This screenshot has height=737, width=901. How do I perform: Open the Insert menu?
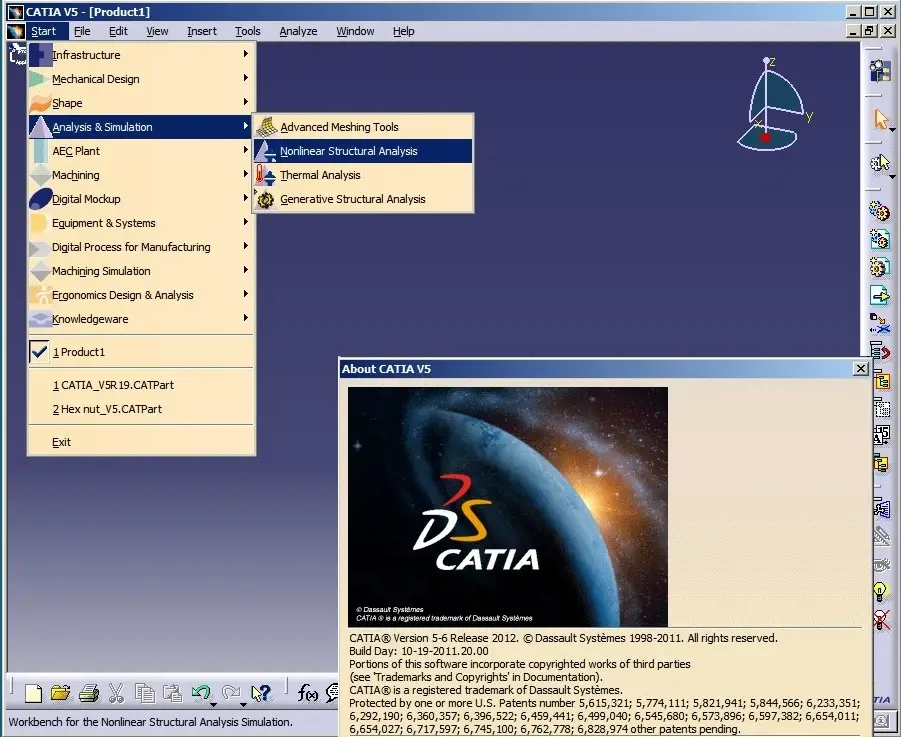pos(202,31)
